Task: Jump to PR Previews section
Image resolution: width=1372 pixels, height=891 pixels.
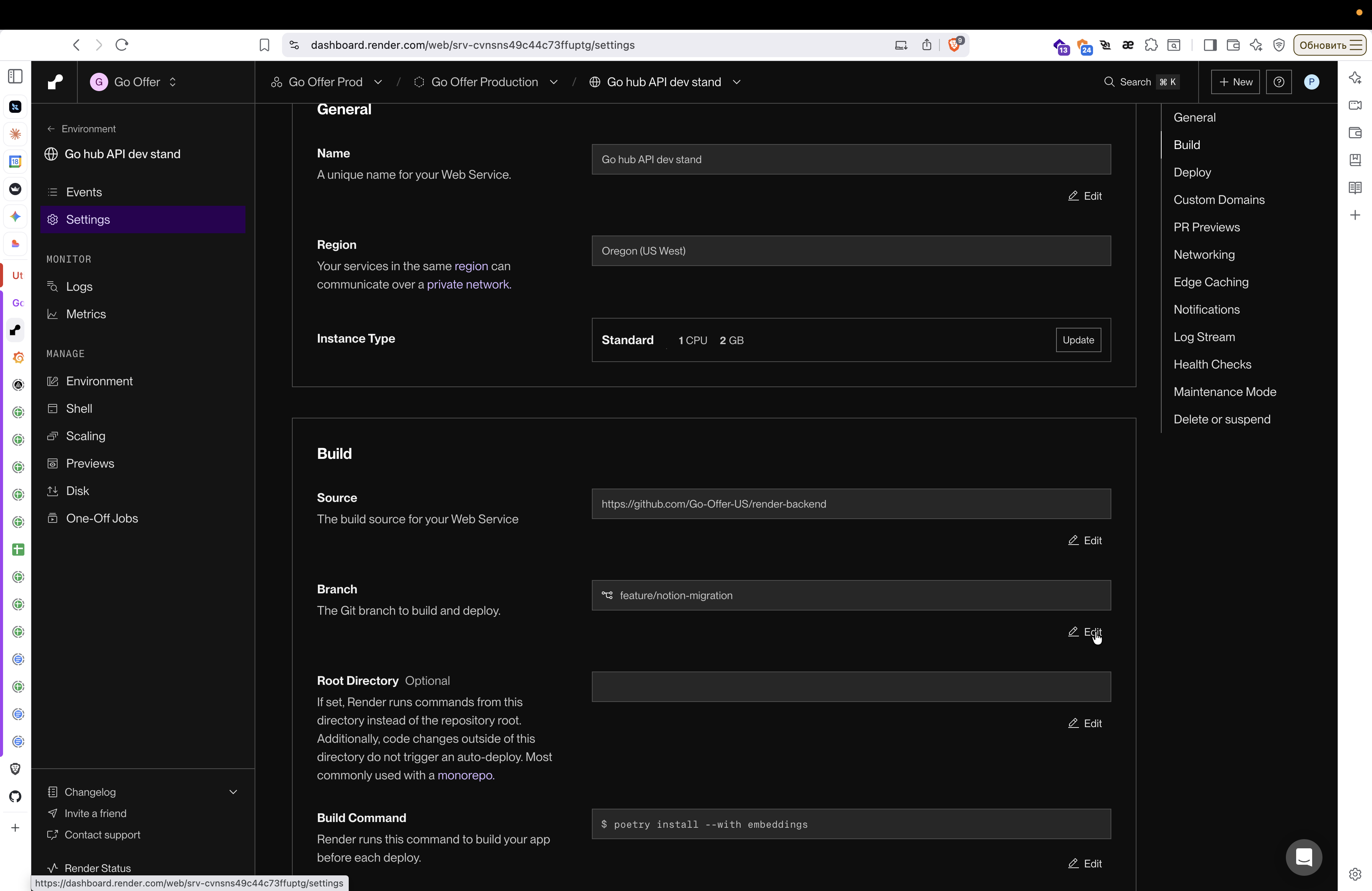Action: (x=1207, y=227)
